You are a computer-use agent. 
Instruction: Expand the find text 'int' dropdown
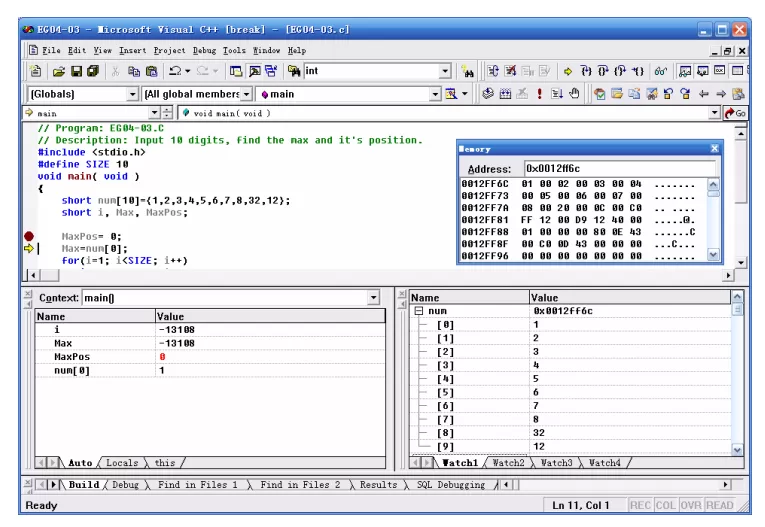tap(445, 71)
